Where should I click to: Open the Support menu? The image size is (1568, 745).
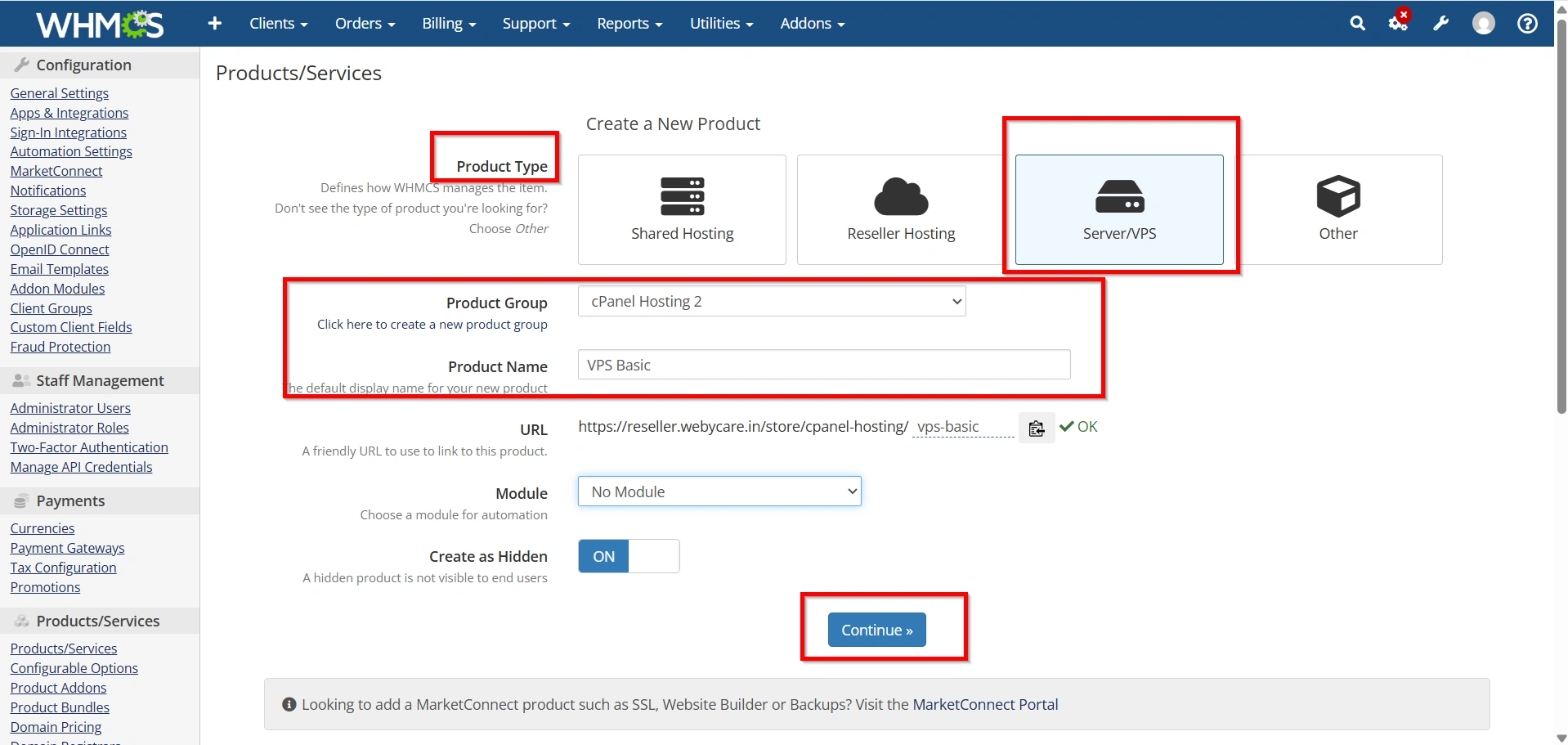[x=536, y=24]
